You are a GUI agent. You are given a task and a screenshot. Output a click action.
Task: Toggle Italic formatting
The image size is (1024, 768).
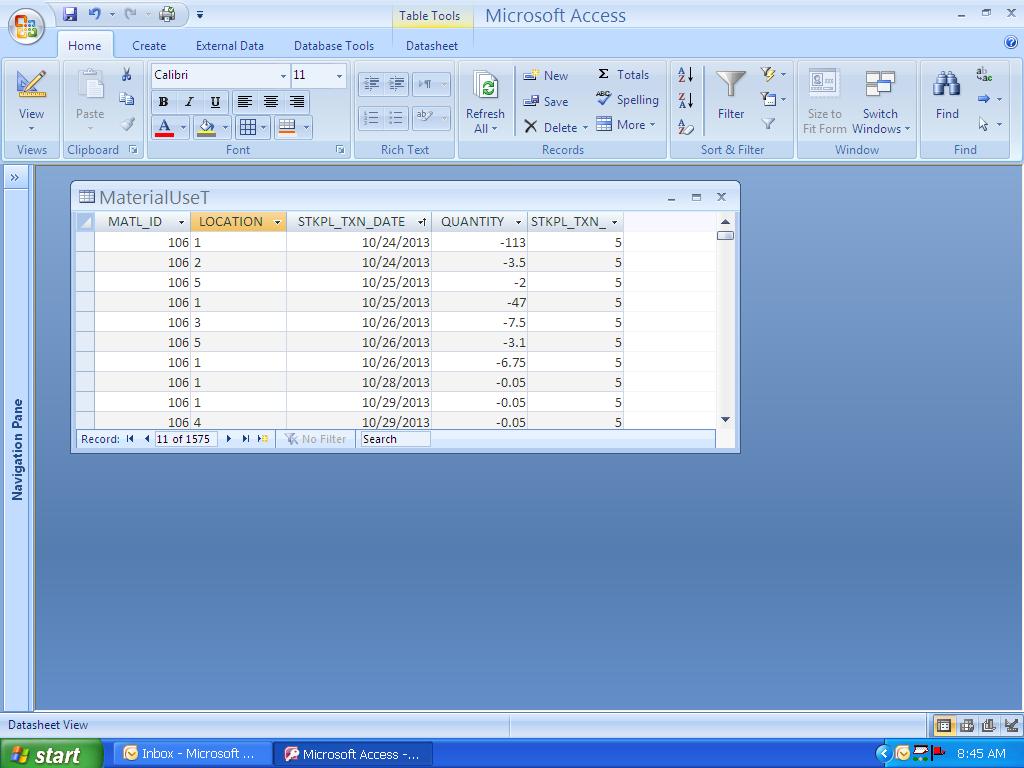click(x=189, y=102)
